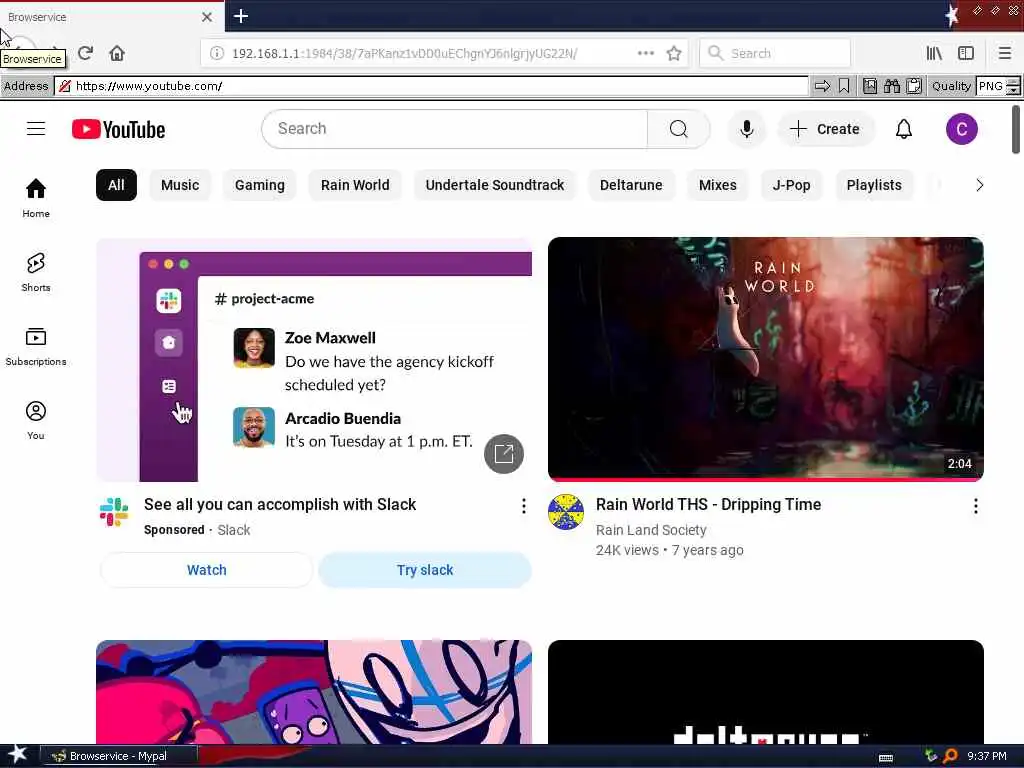Image resolution: width=1024 pixels, height=768 pixels.
Task: Go to Home in YouTube sidebar
Action: (36, 198)
